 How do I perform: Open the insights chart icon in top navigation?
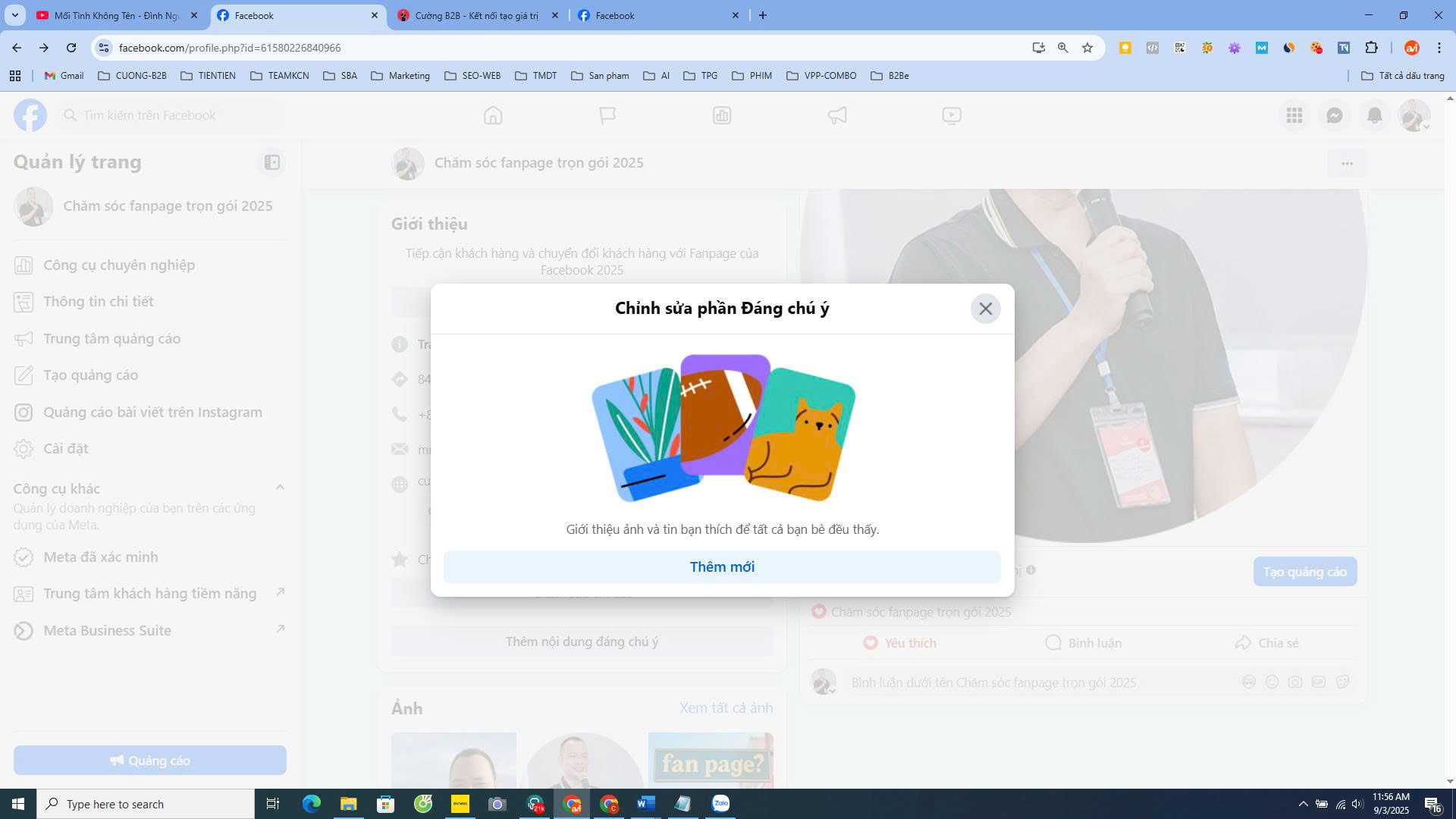click(x=722, y=115)
